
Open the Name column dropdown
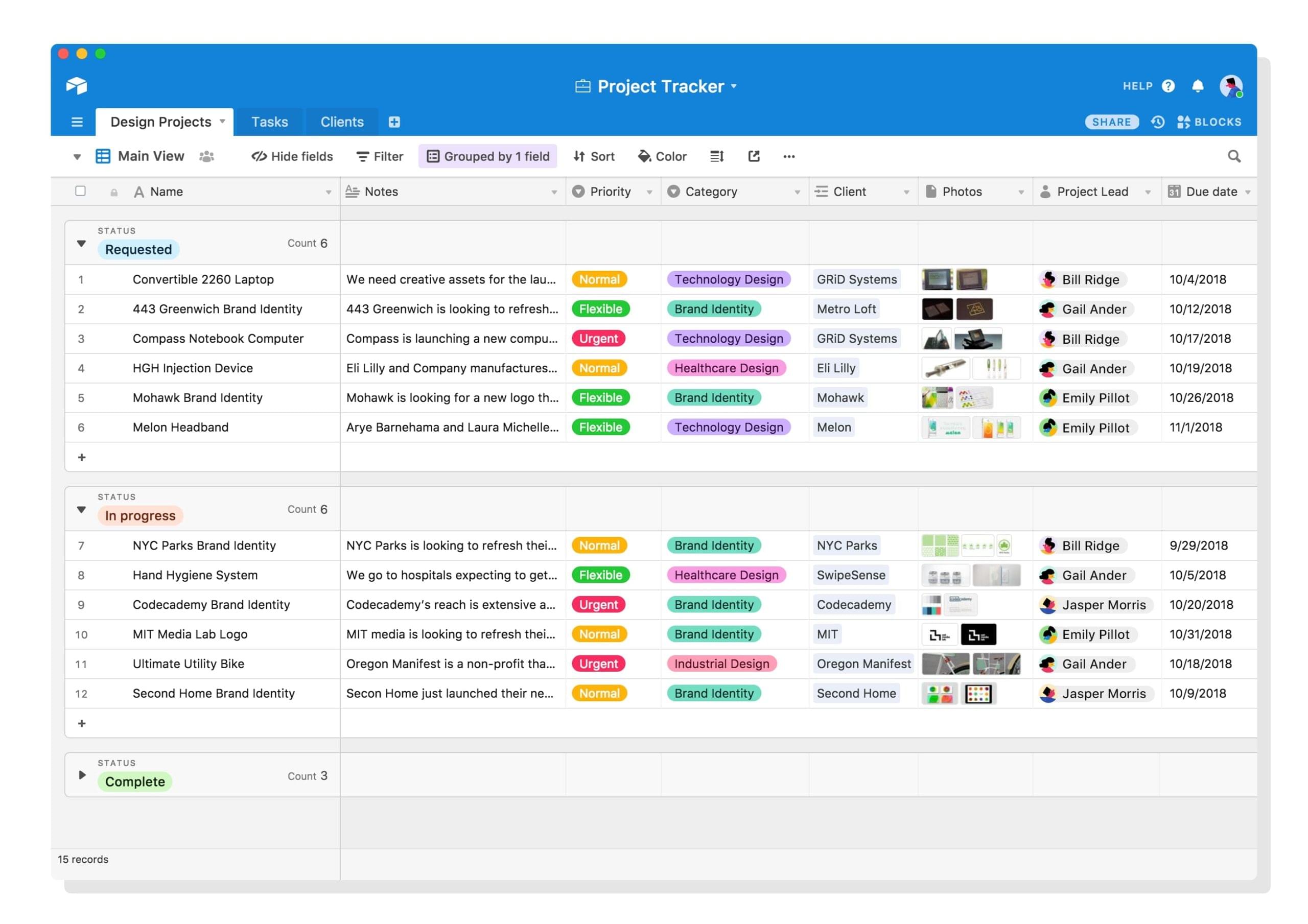coord(329,193)
